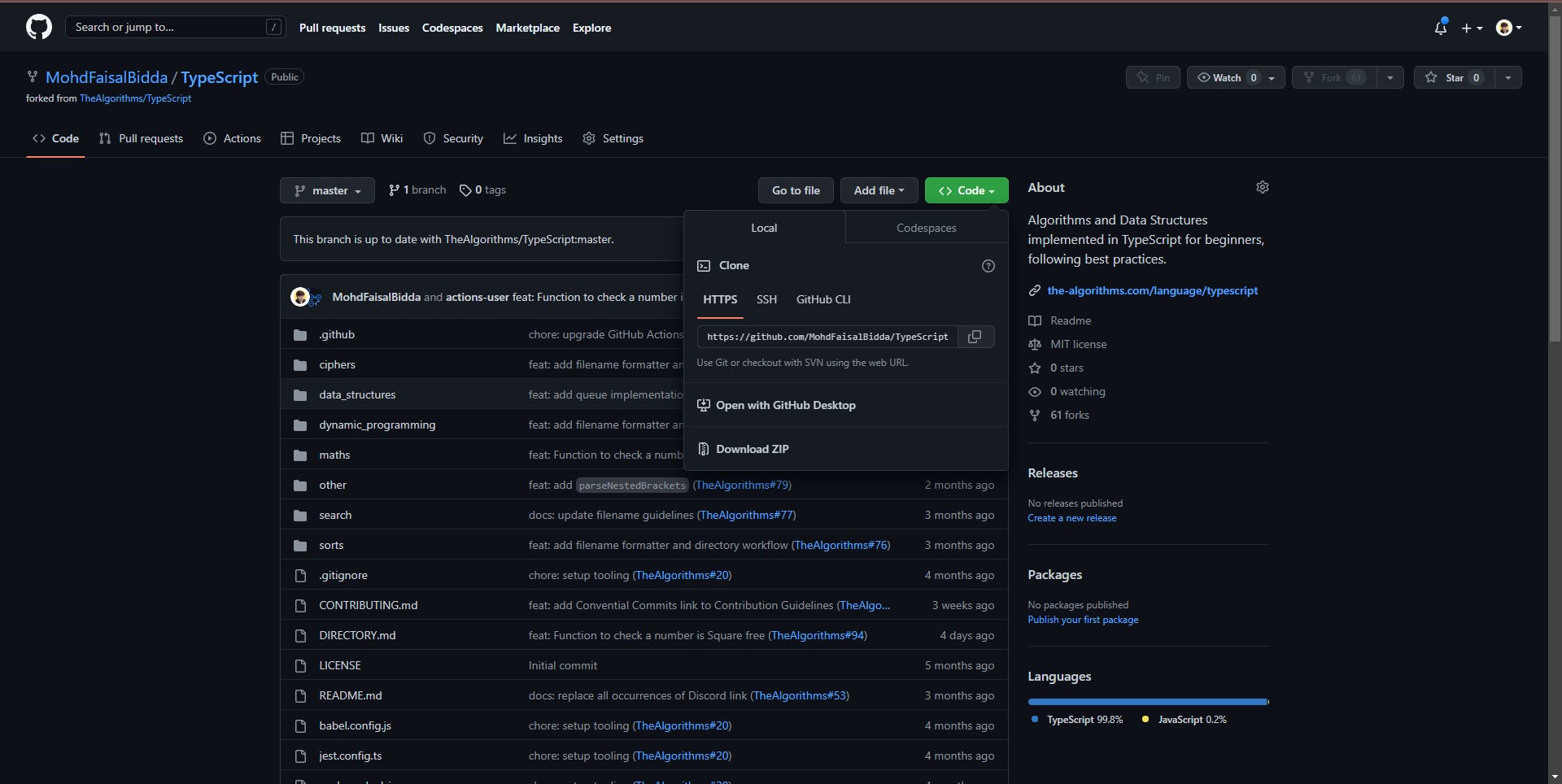Select the SSH clone tab
The height and width of the screenshot is (784, 1562).
pos(766,299)
